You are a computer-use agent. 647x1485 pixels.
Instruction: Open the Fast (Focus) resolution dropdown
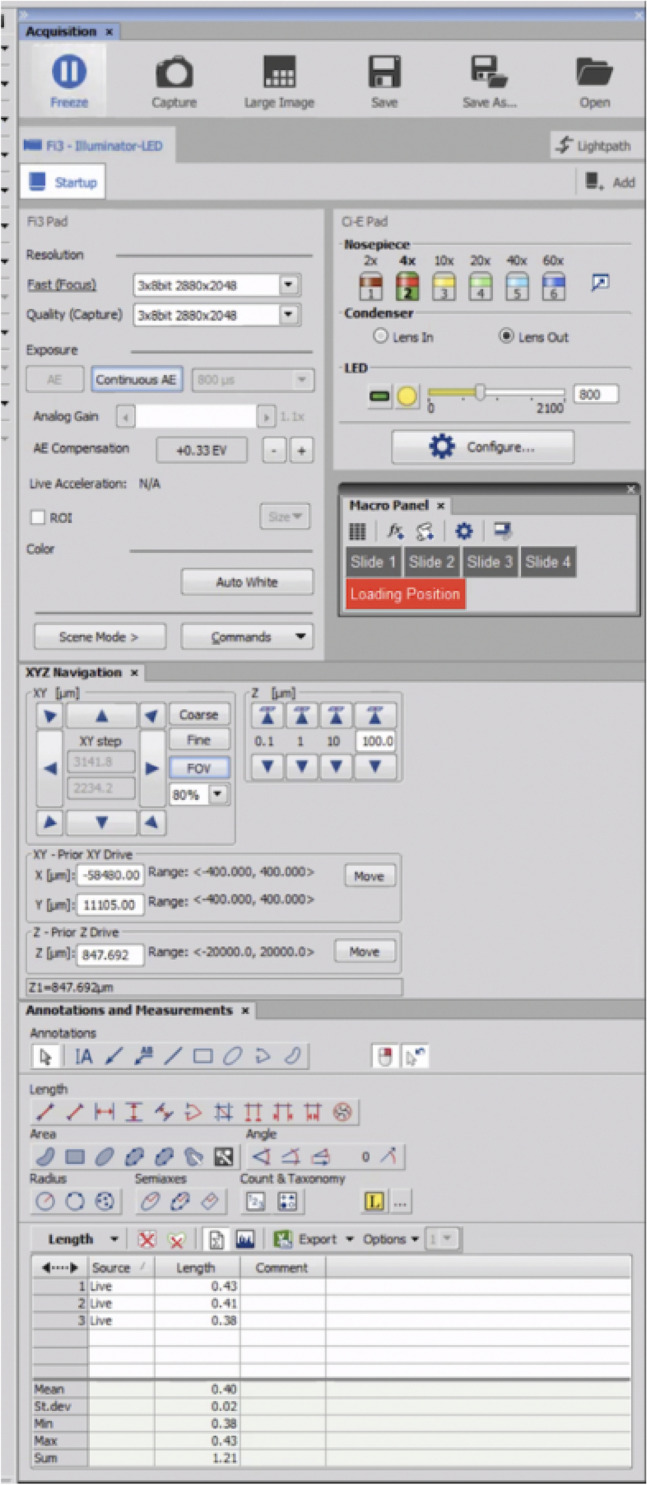click(289, 285)
